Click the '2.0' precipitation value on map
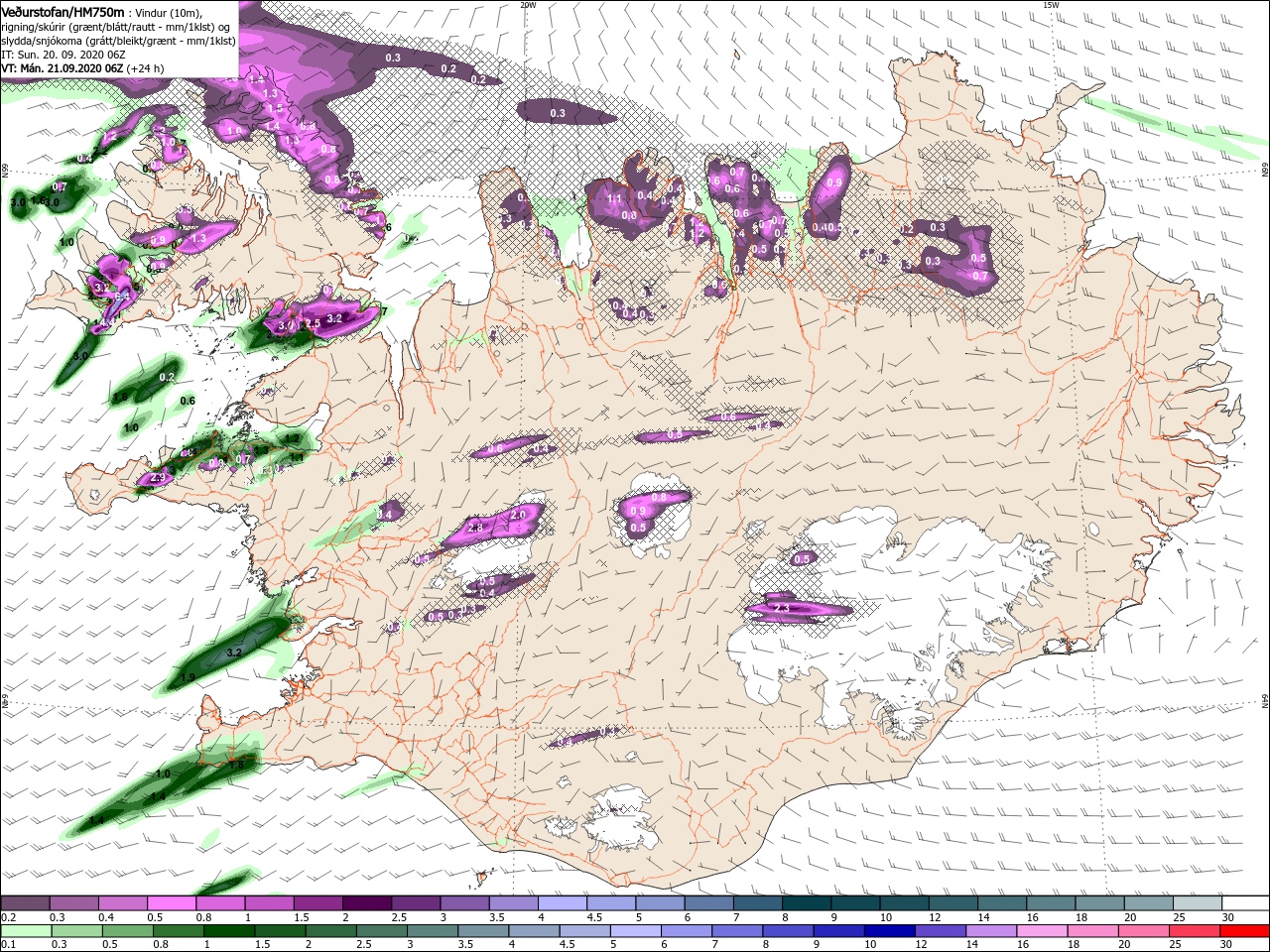 click(x=518, y=516)
